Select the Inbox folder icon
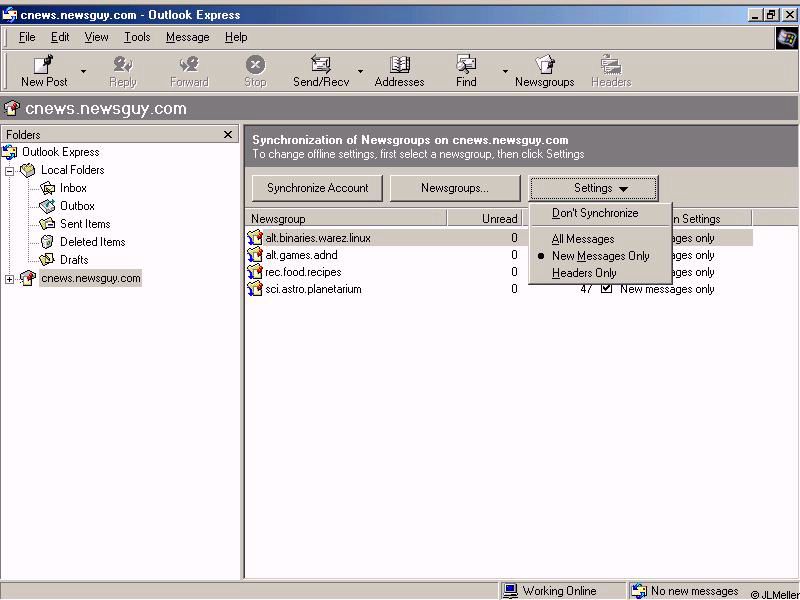Viewport: 800px width, 600px height. (x=48, y=188)
